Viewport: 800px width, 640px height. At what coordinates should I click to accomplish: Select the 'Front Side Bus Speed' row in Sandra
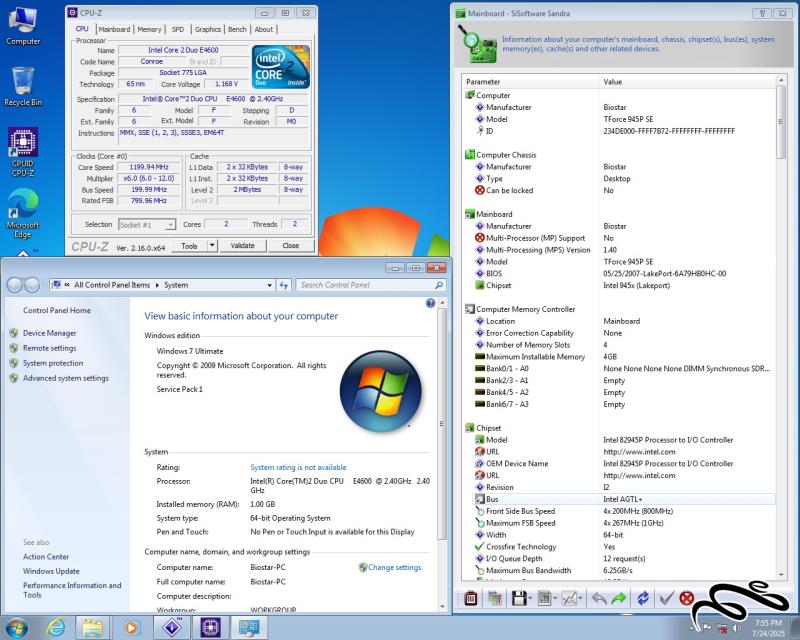click(619, 511)
